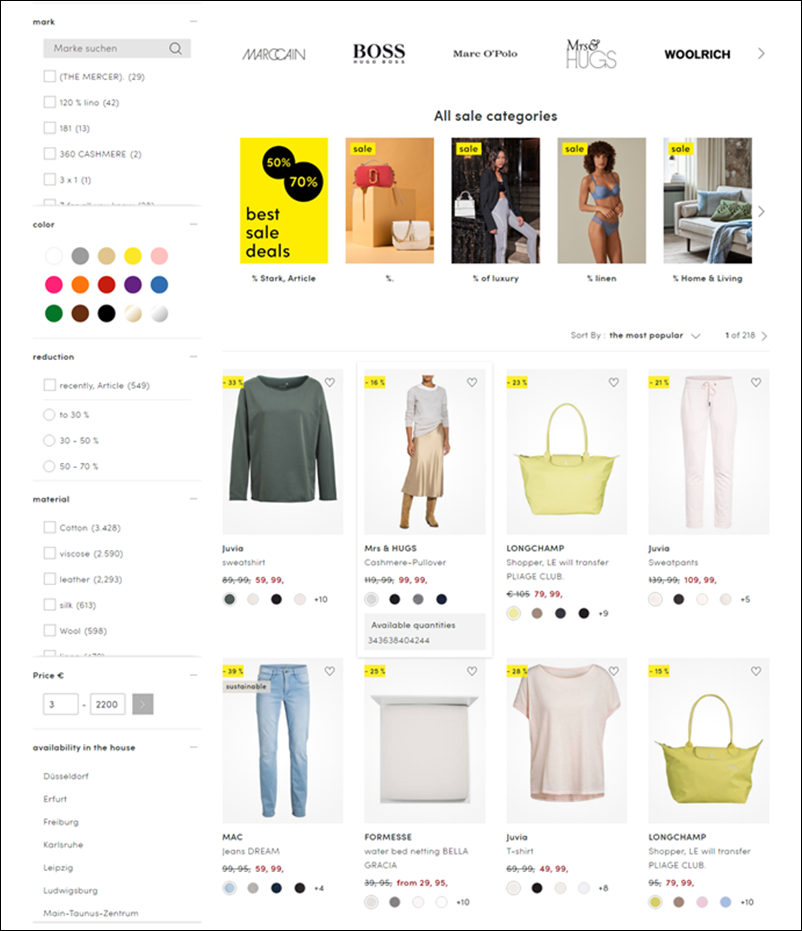Screen dimensions: 802x931
Task: Show next brand logos with arrow
Action: coord(761,53)
